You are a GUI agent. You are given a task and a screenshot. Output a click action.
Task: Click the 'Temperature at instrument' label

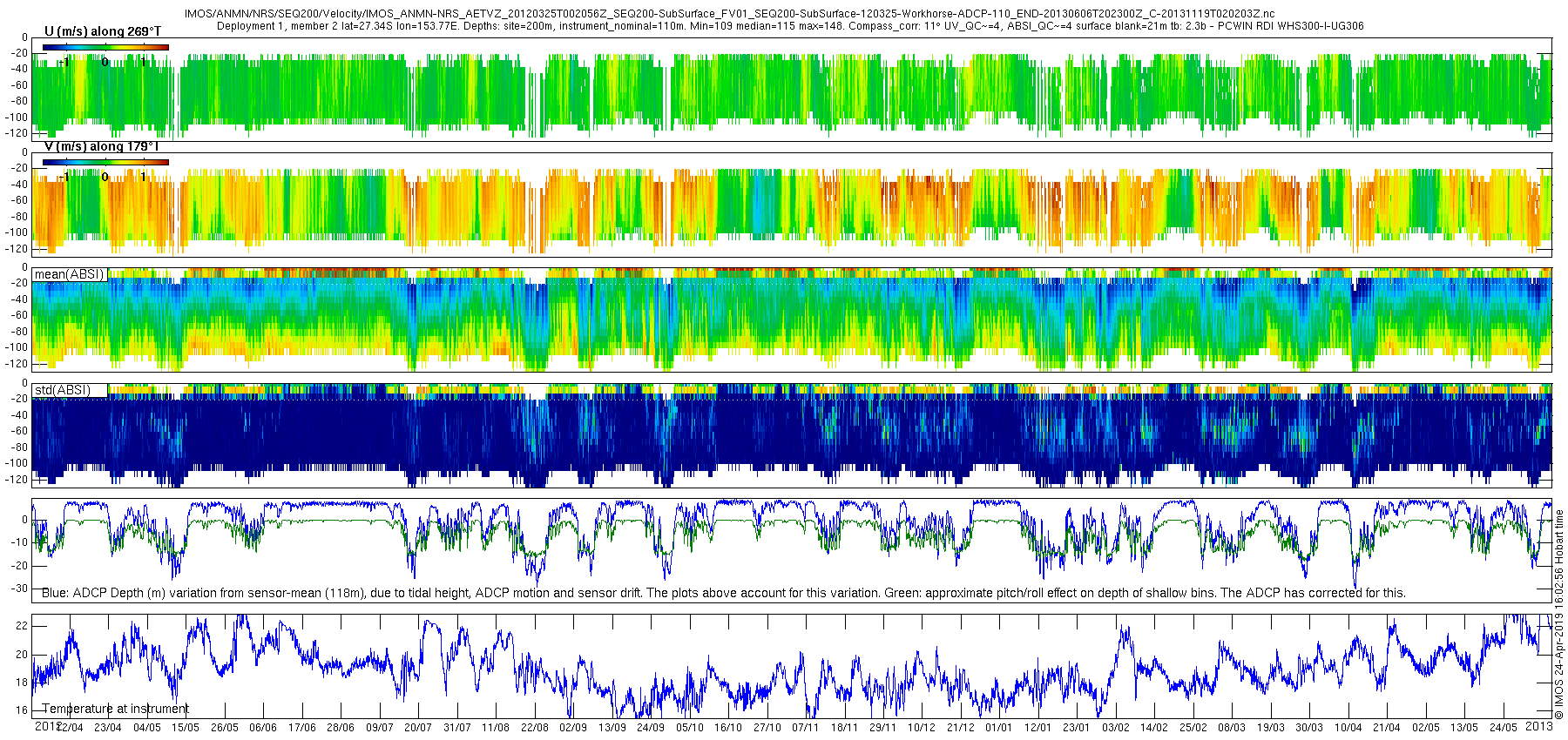[115, 709]
